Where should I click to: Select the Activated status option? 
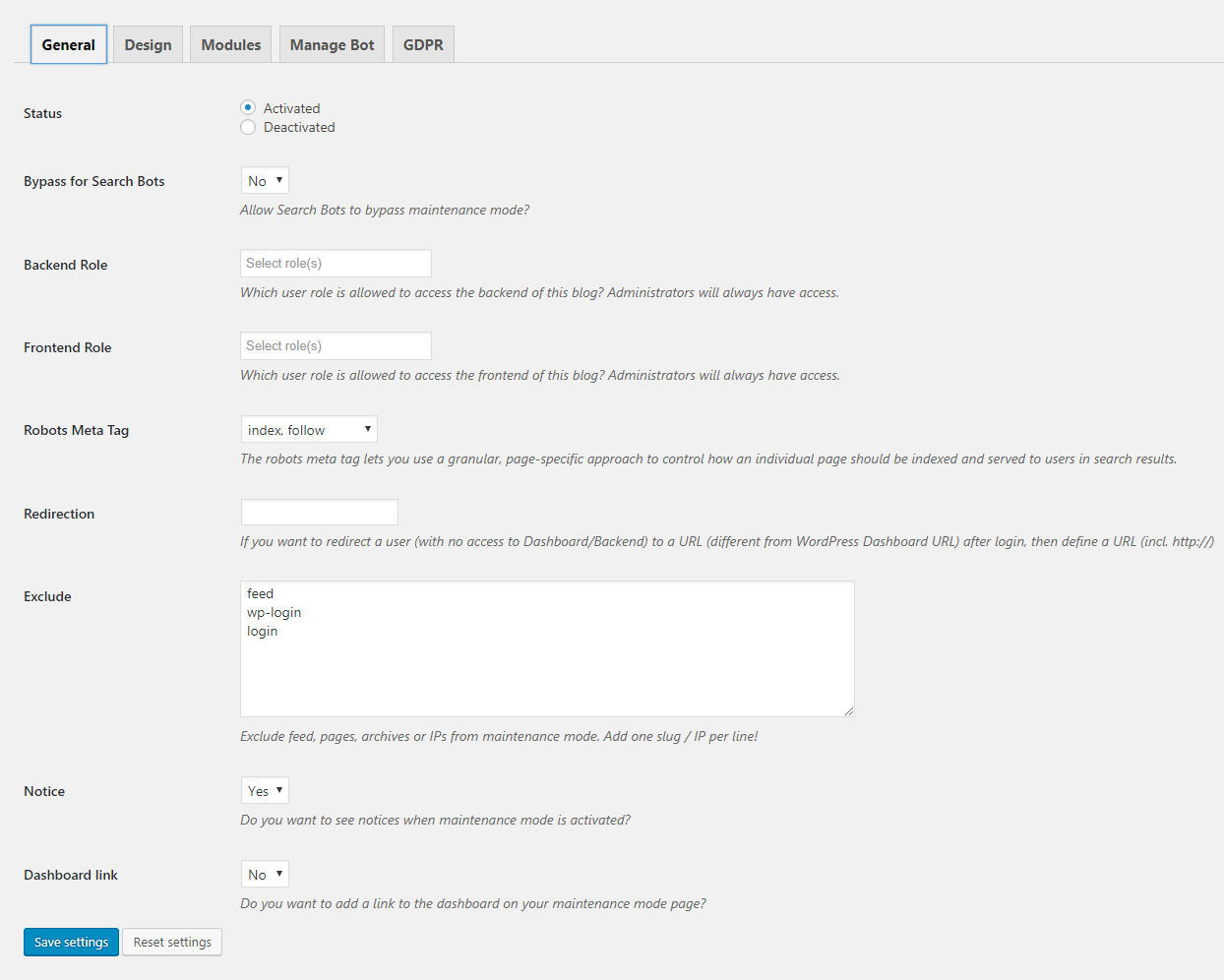pyautogui.click(x=248, y=107)
